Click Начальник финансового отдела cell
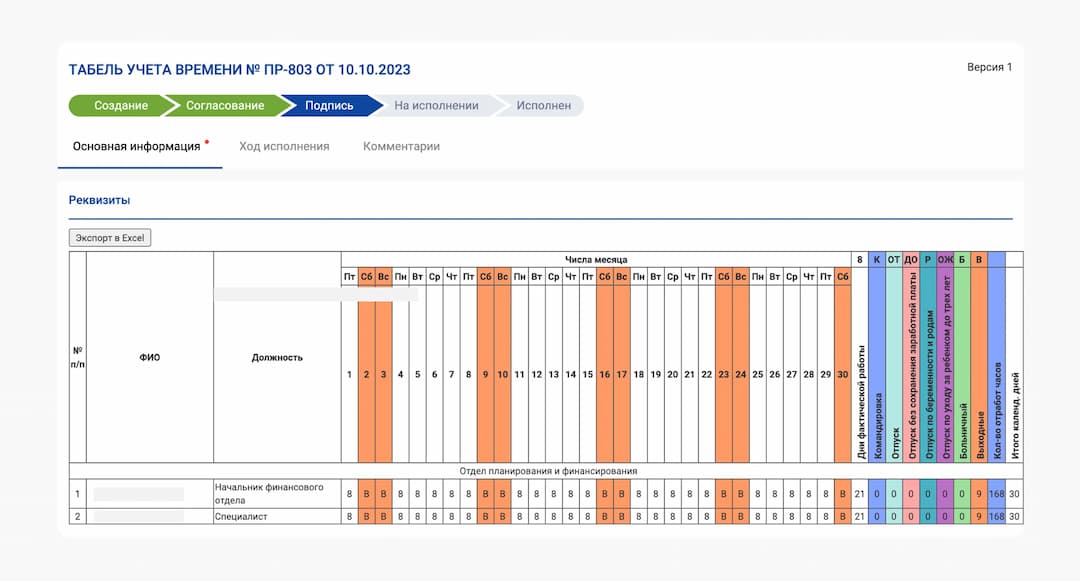The image size is (1080, 581). tap(277, 494)
